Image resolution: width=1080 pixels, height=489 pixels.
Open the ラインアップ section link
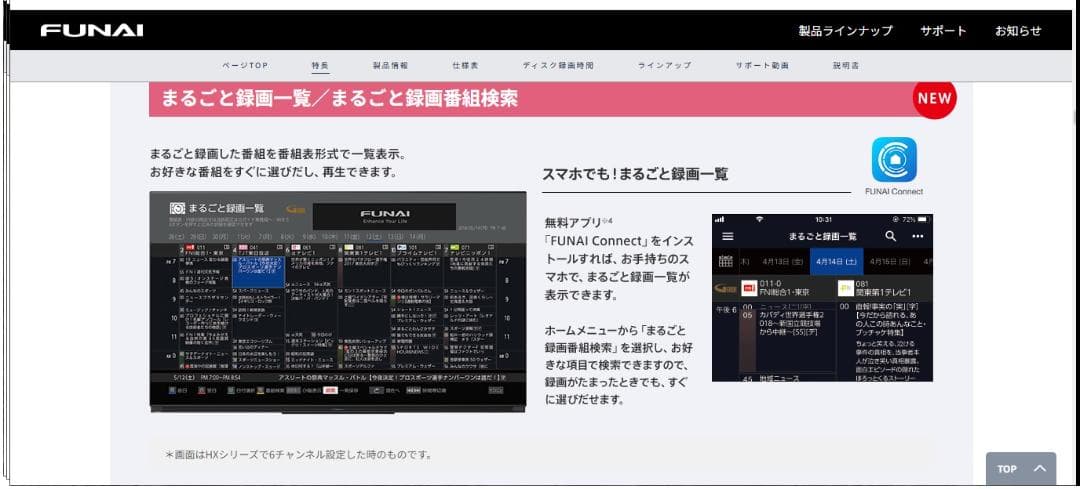pos(665,65)
